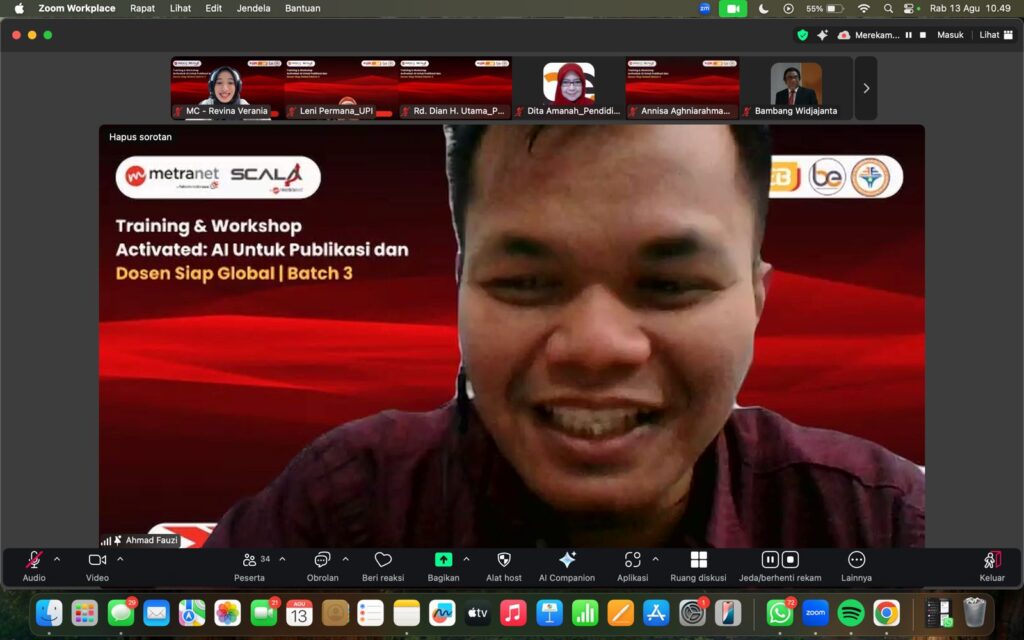Open Ruang diskusi breakout rooms
This screenshot has width=1024, height=640.
coord(698,566)
